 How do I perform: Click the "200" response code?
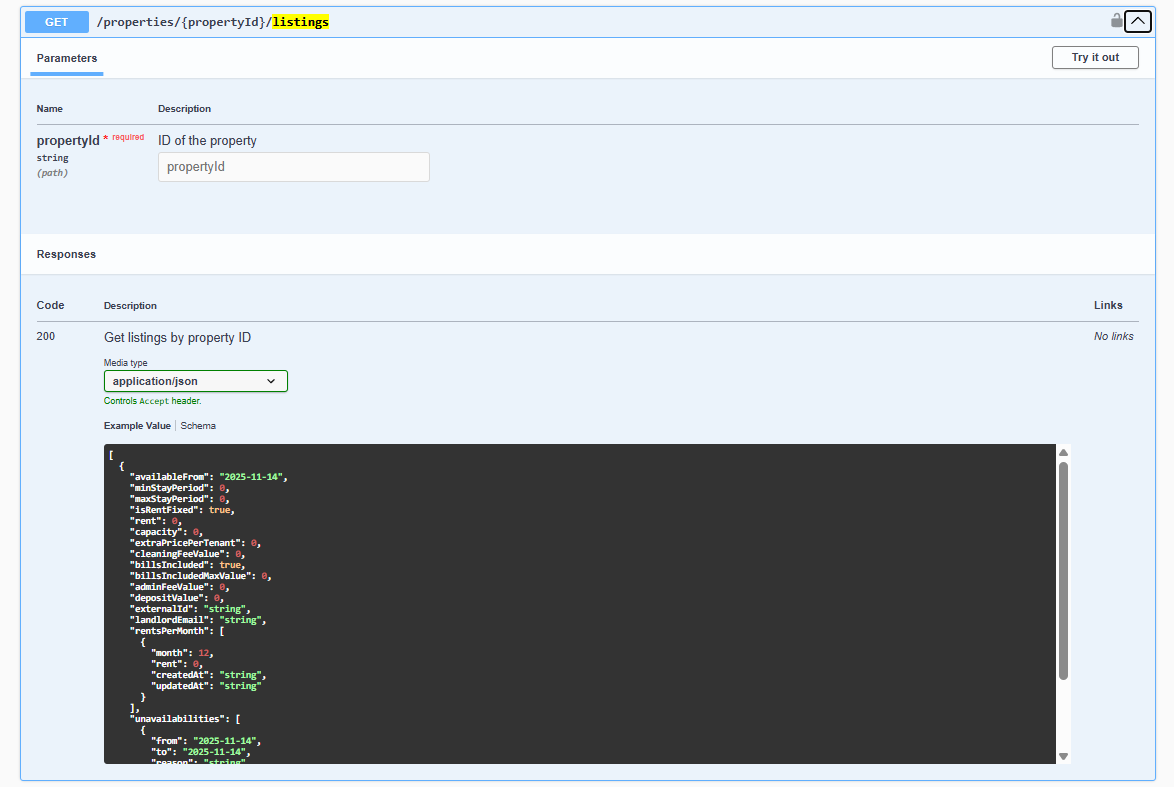pyautogui.click(x=46, y=336)
